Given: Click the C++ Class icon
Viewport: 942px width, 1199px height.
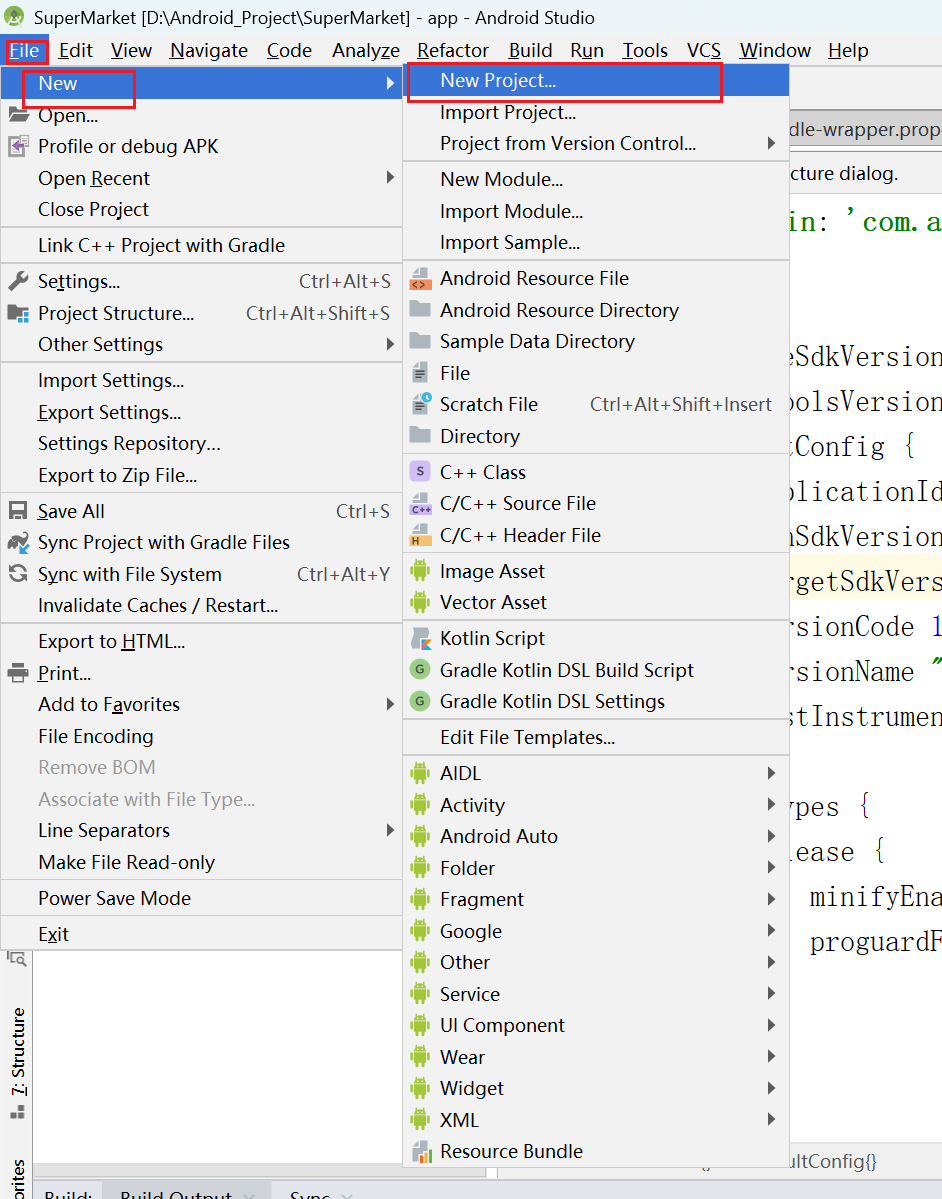Looking at the screenshot, I should click(x=420, y=472).
